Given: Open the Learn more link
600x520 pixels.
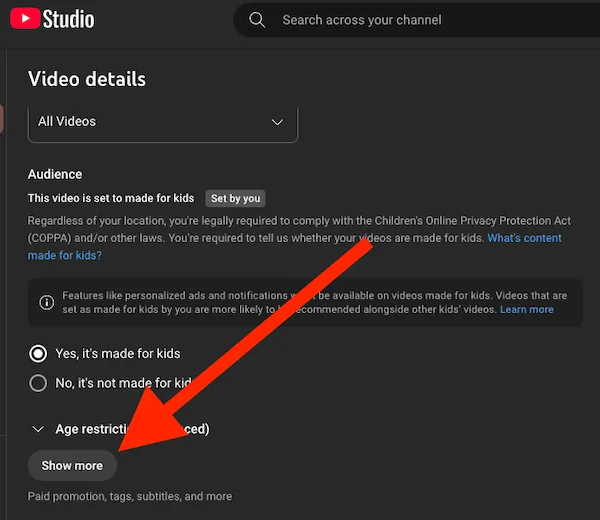Looking at the screenshot, I should point(527,309).
